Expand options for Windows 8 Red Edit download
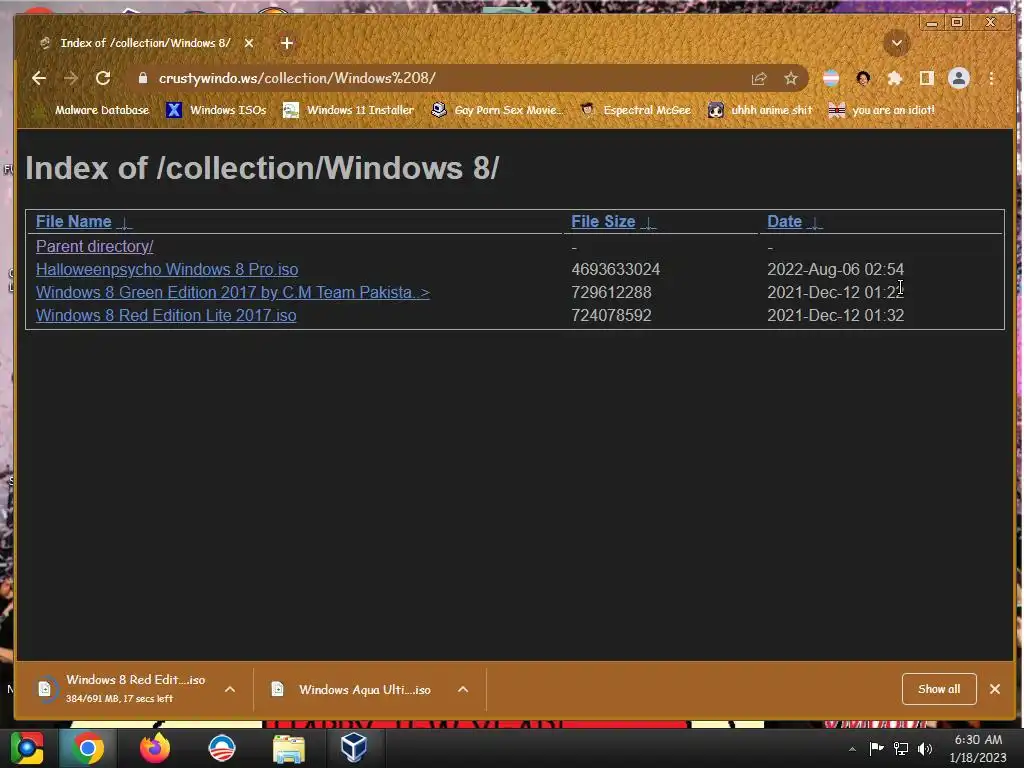The image size is (1024, 768). tap(230, 689)
